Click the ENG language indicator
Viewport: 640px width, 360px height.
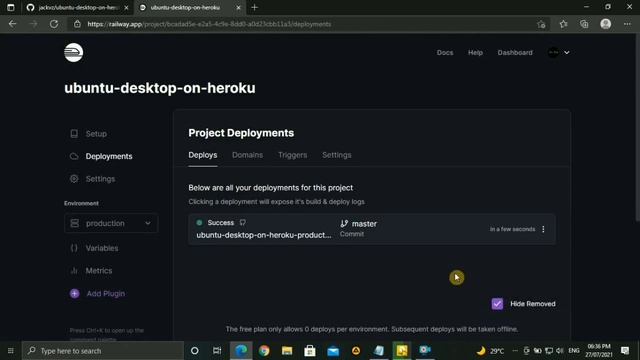coord(574,351)
